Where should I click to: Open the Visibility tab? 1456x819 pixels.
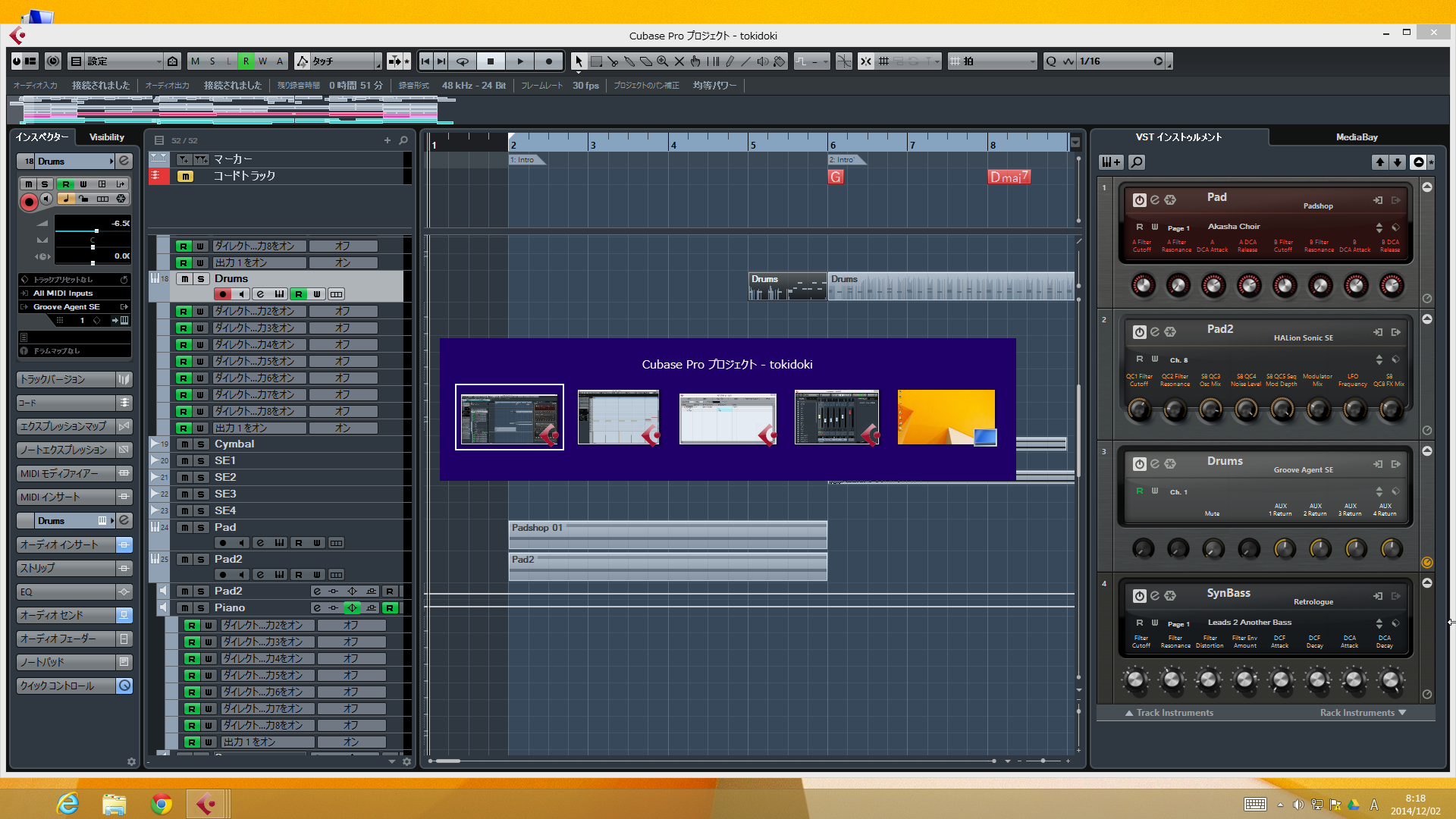tap(107, 137)
